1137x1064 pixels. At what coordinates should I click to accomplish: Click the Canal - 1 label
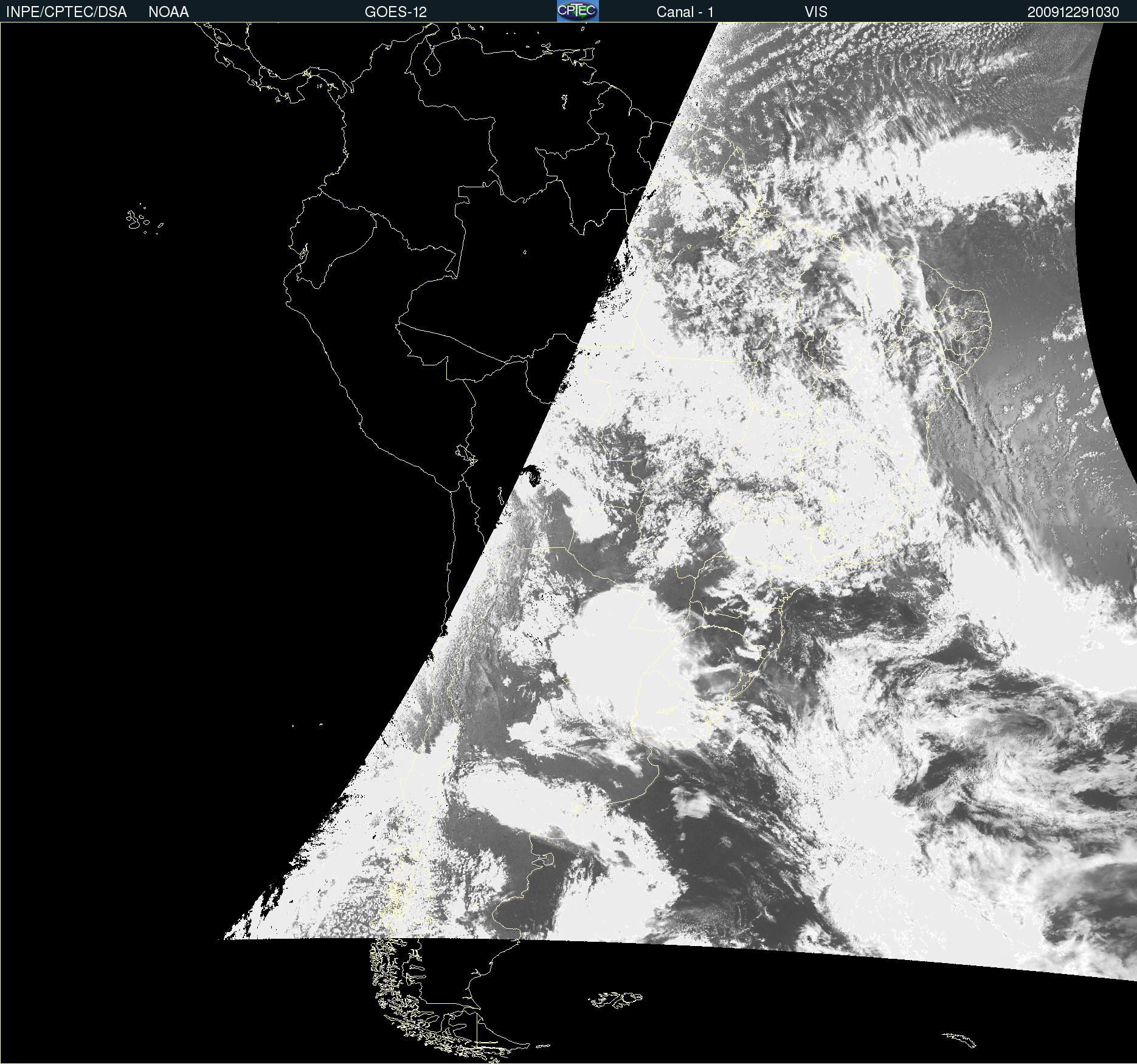[685, 12]
